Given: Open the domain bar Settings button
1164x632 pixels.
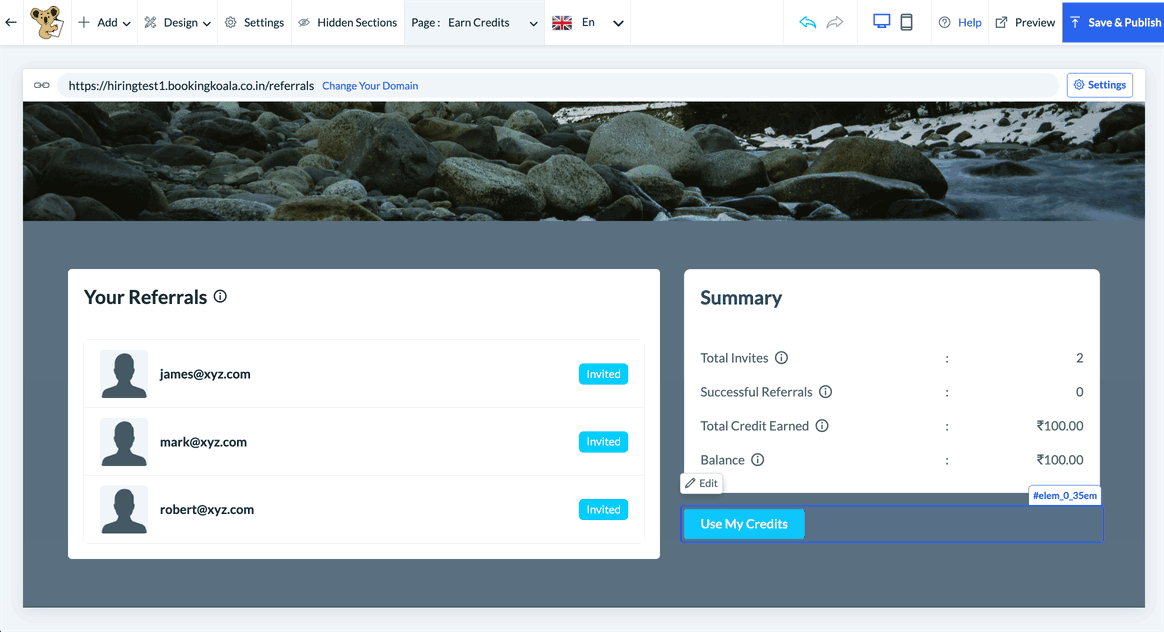Looking at the screenshot, I should (1099, 85).
